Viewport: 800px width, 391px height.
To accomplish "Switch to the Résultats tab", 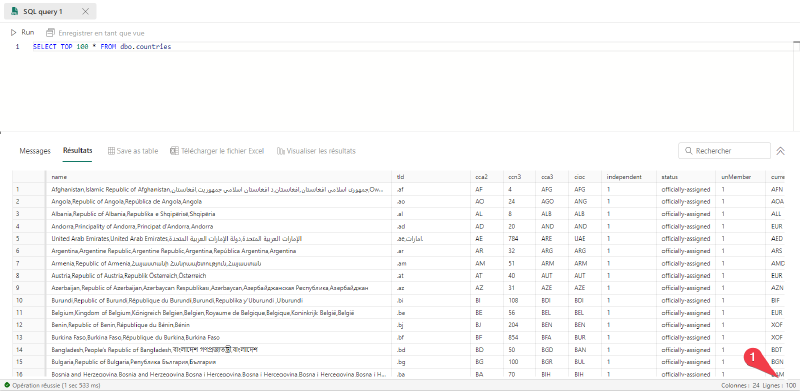I will (78, 151).
